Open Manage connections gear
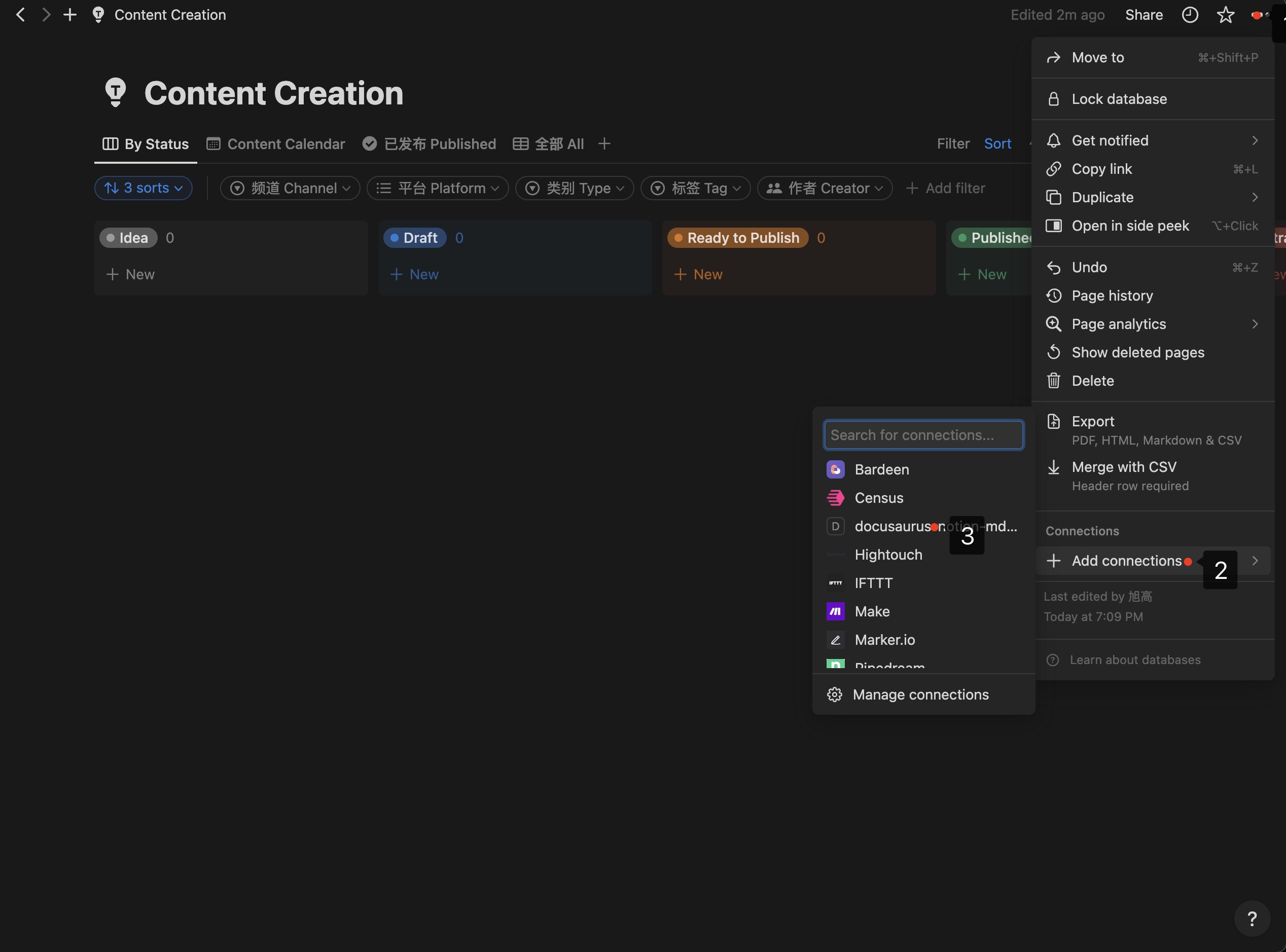The height and width of the screenshot is (952, 1286). [x=835, y=694]
